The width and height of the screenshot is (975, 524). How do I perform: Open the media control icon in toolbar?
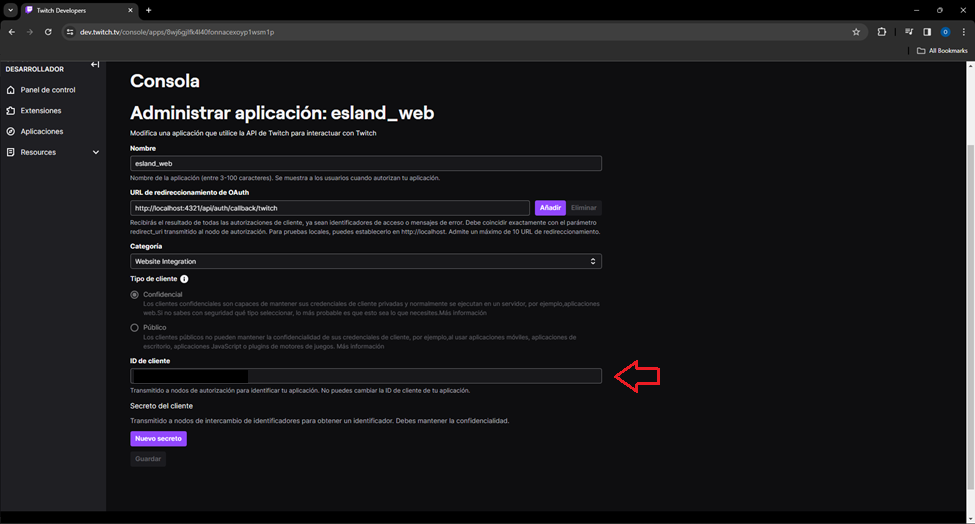pyautogui.click(x=909, y=32)
